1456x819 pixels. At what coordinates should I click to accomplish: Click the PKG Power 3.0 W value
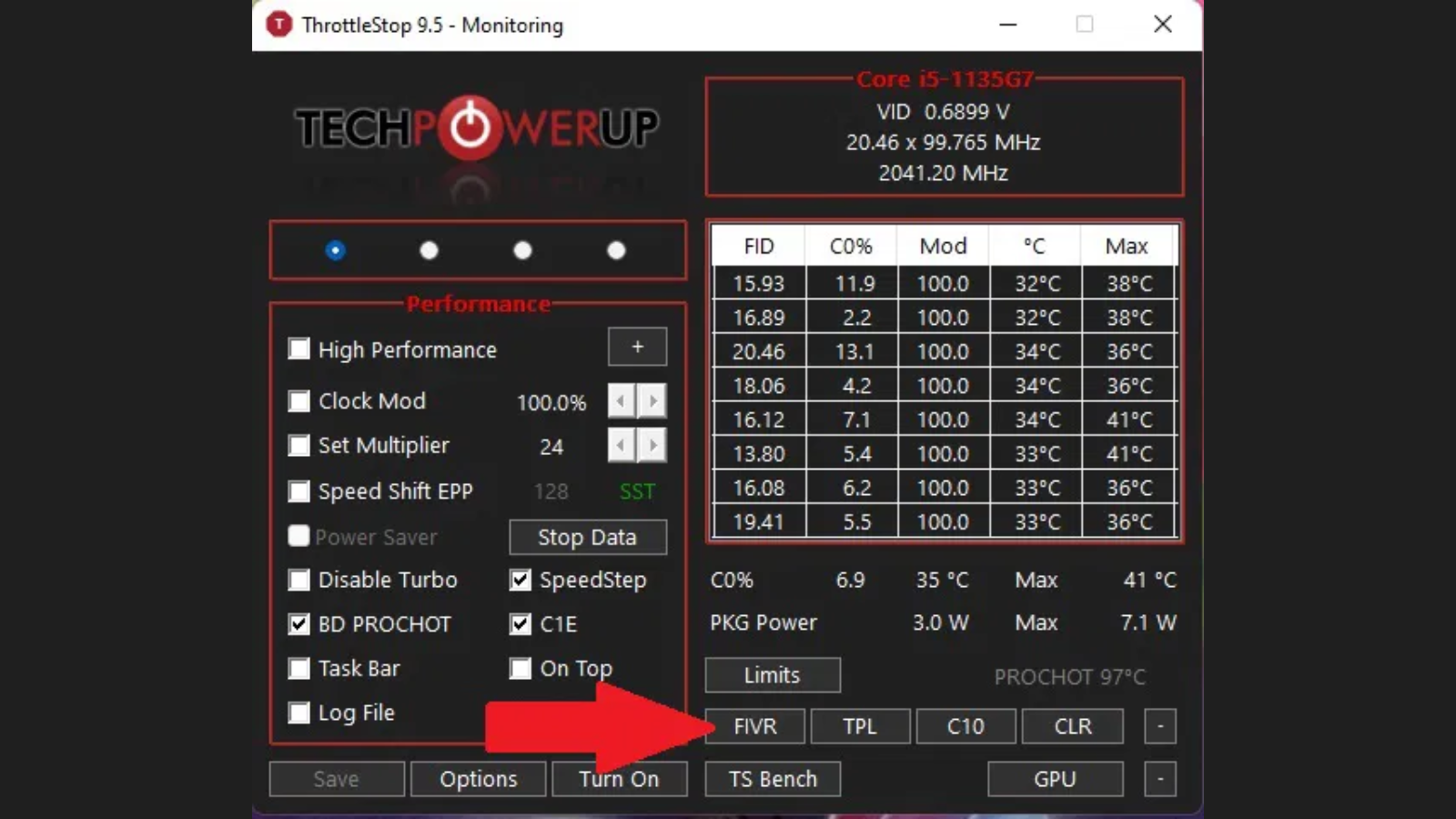click(x=941, y=623)
